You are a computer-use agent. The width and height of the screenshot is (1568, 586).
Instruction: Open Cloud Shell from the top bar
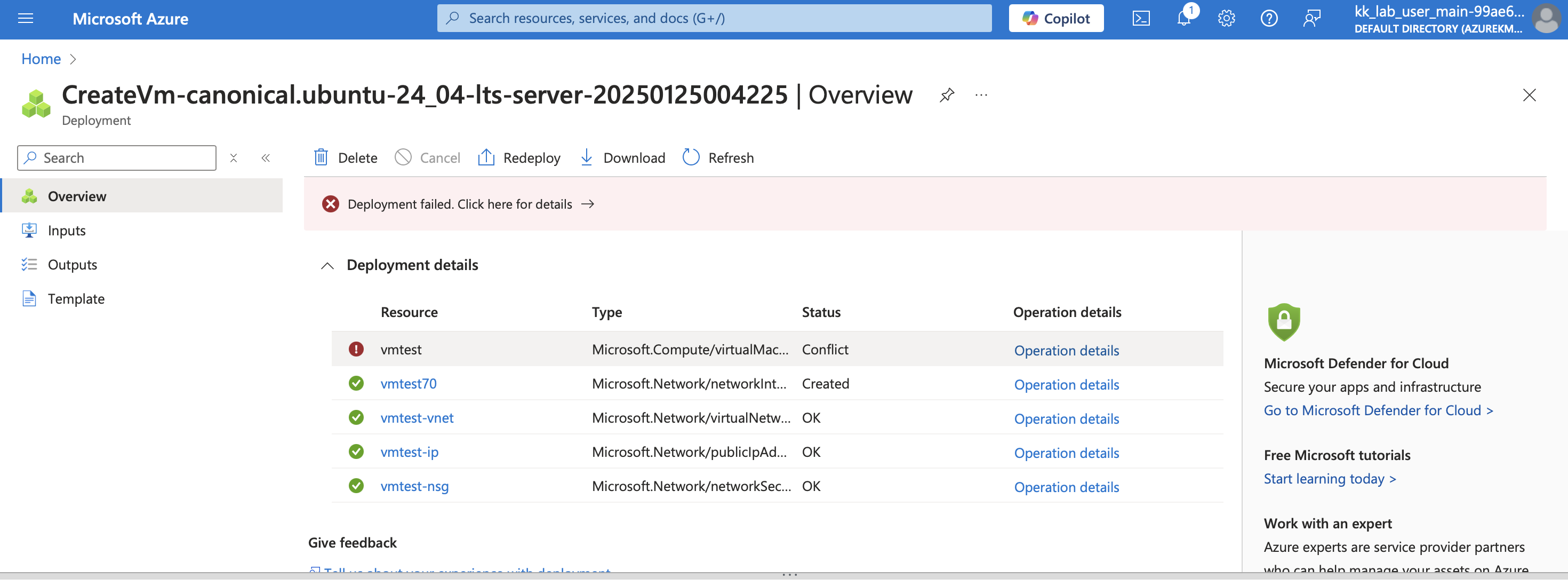tap(1140, 18)
